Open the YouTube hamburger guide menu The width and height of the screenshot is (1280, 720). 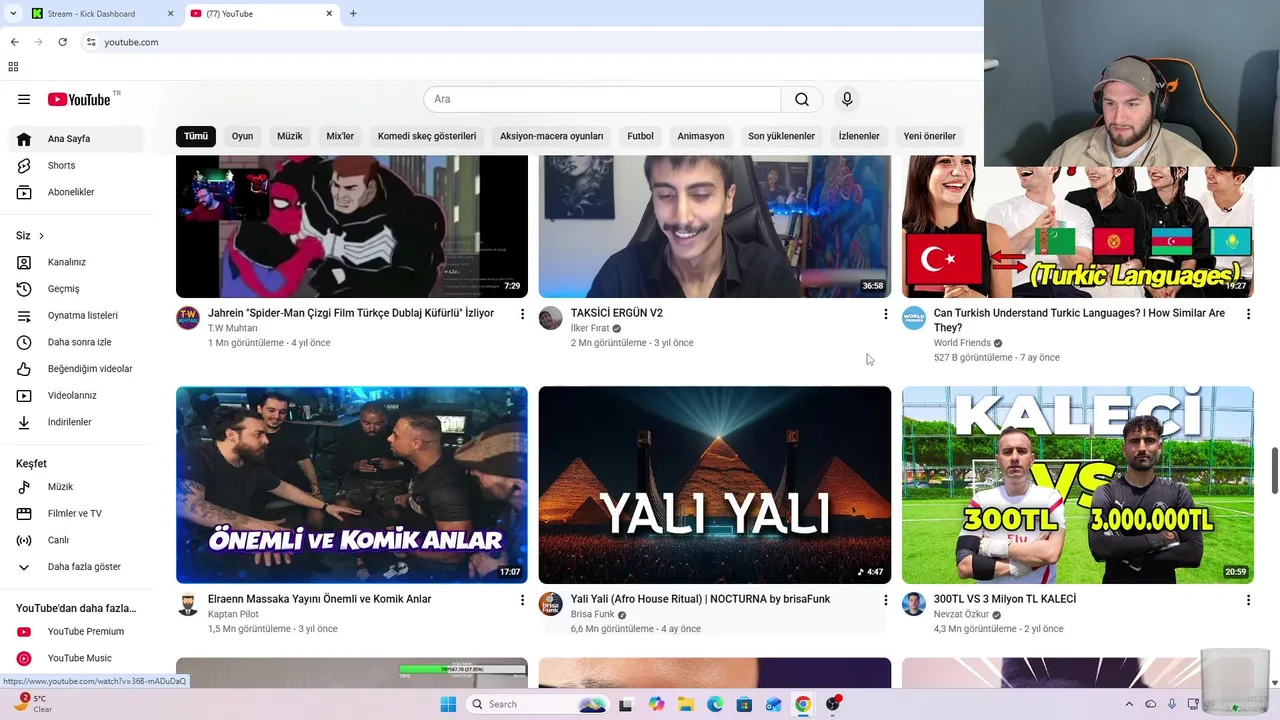[x=24, y=99]
